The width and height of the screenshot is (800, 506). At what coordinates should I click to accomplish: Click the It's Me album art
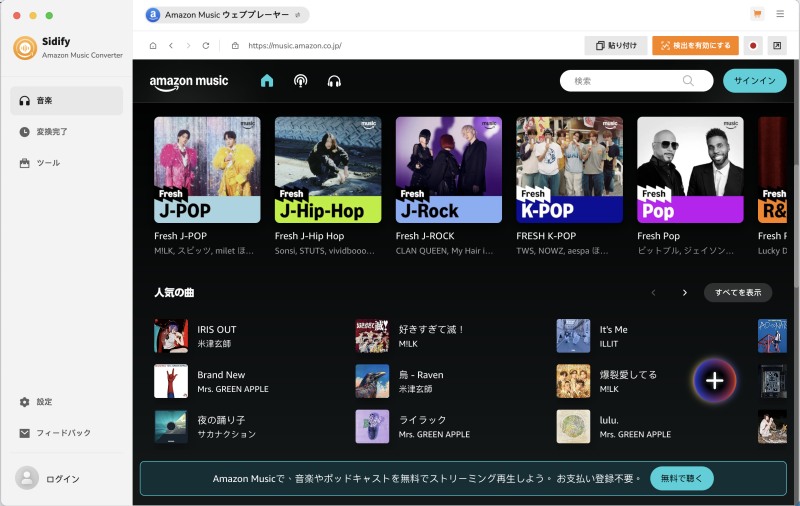[x=573, y=336]
